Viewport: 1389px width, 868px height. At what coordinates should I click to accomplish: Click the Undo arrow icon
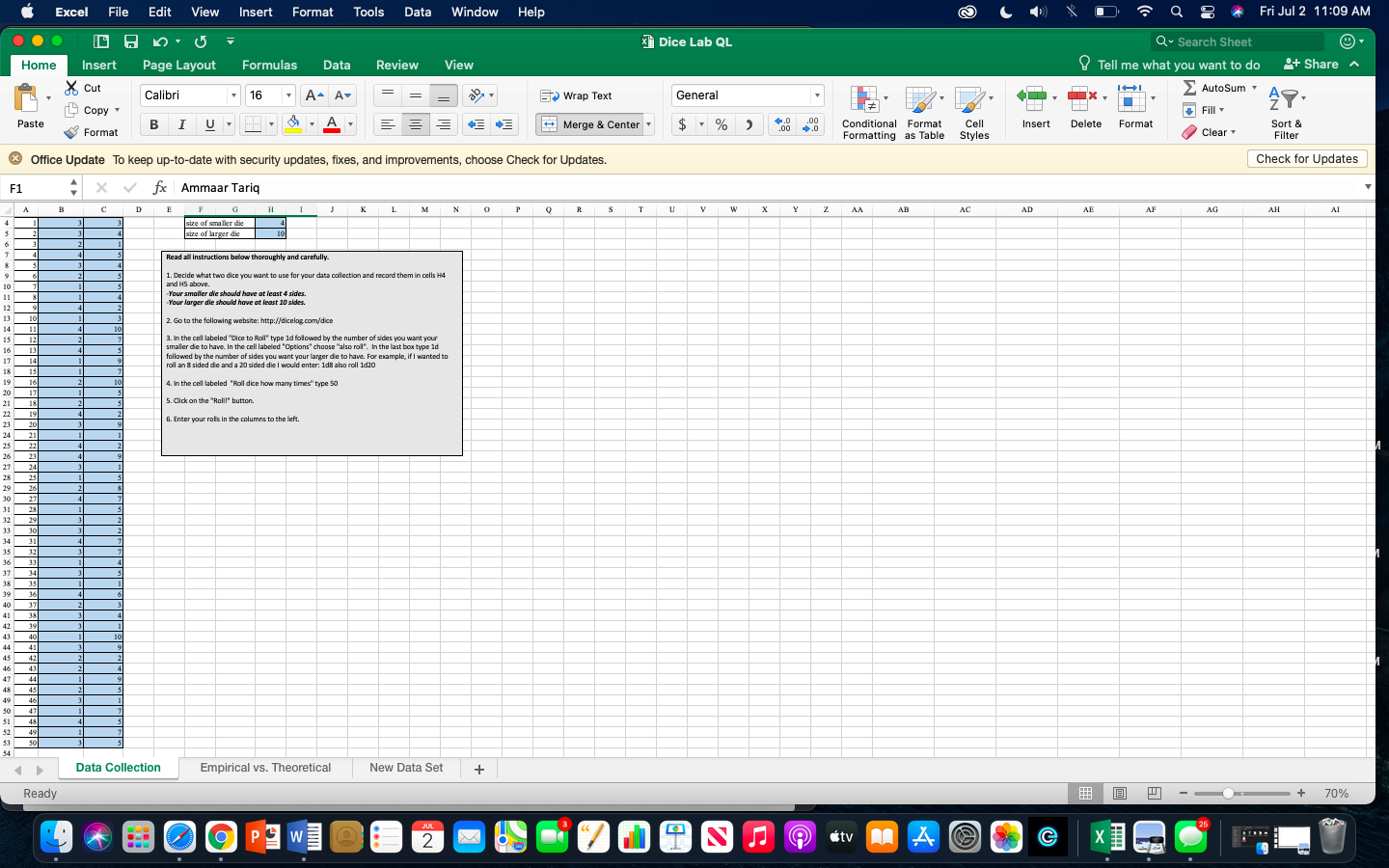(x=160, y=41)
